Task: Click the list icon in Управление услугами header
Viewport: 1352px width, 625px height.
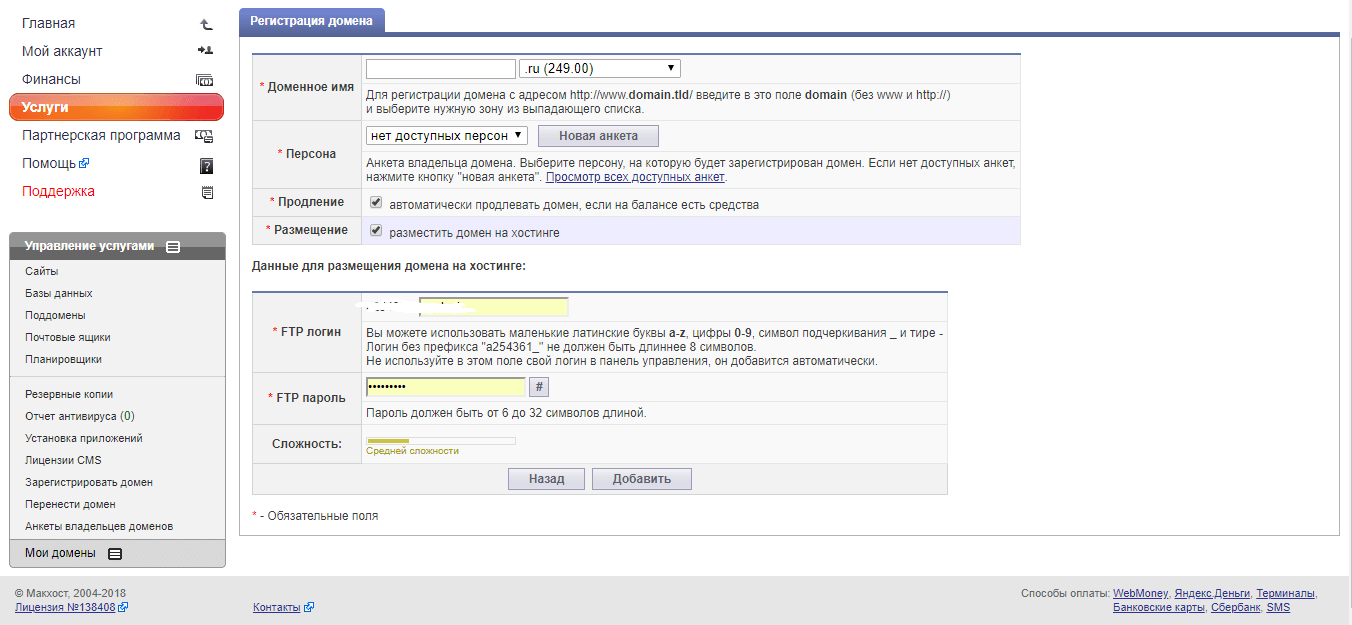Action: (173, 247)
